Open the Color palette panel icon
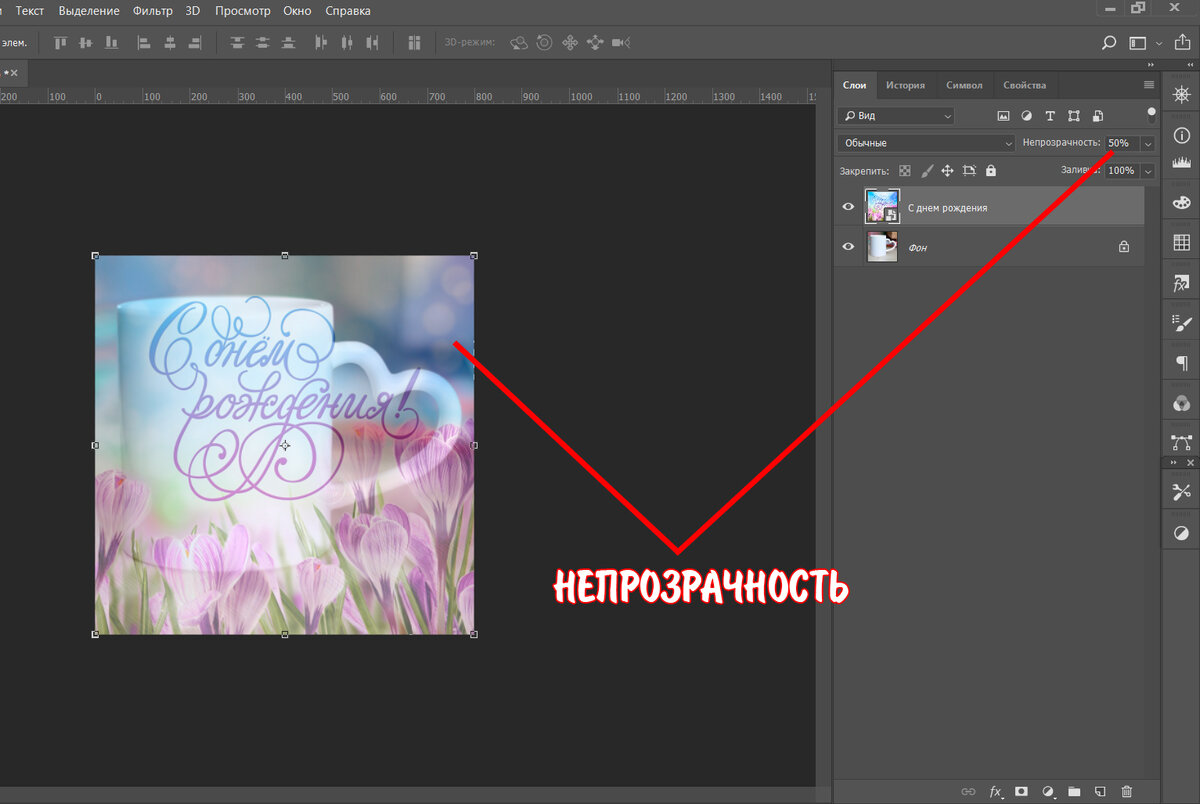Viewport: 1200px width, 804px height. point(1181,203)
